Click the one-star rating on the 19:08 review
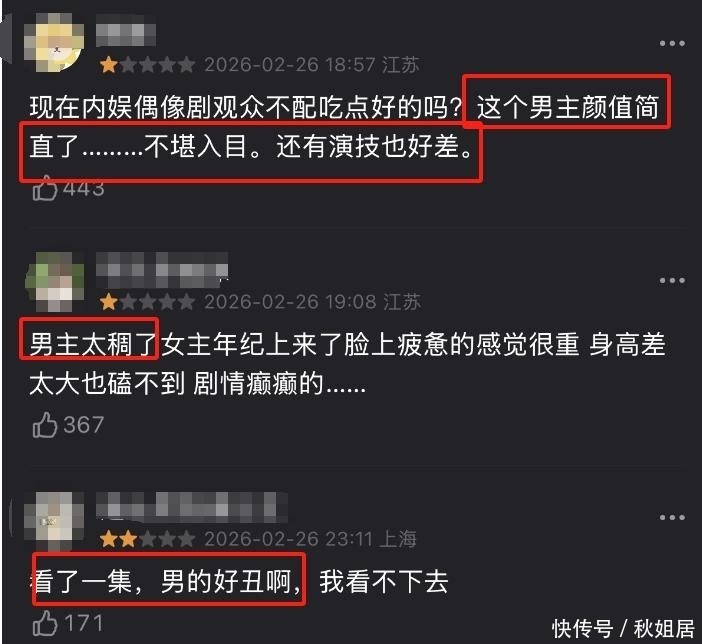This screenshot has height=644, width=702. (x=147, y=302)
